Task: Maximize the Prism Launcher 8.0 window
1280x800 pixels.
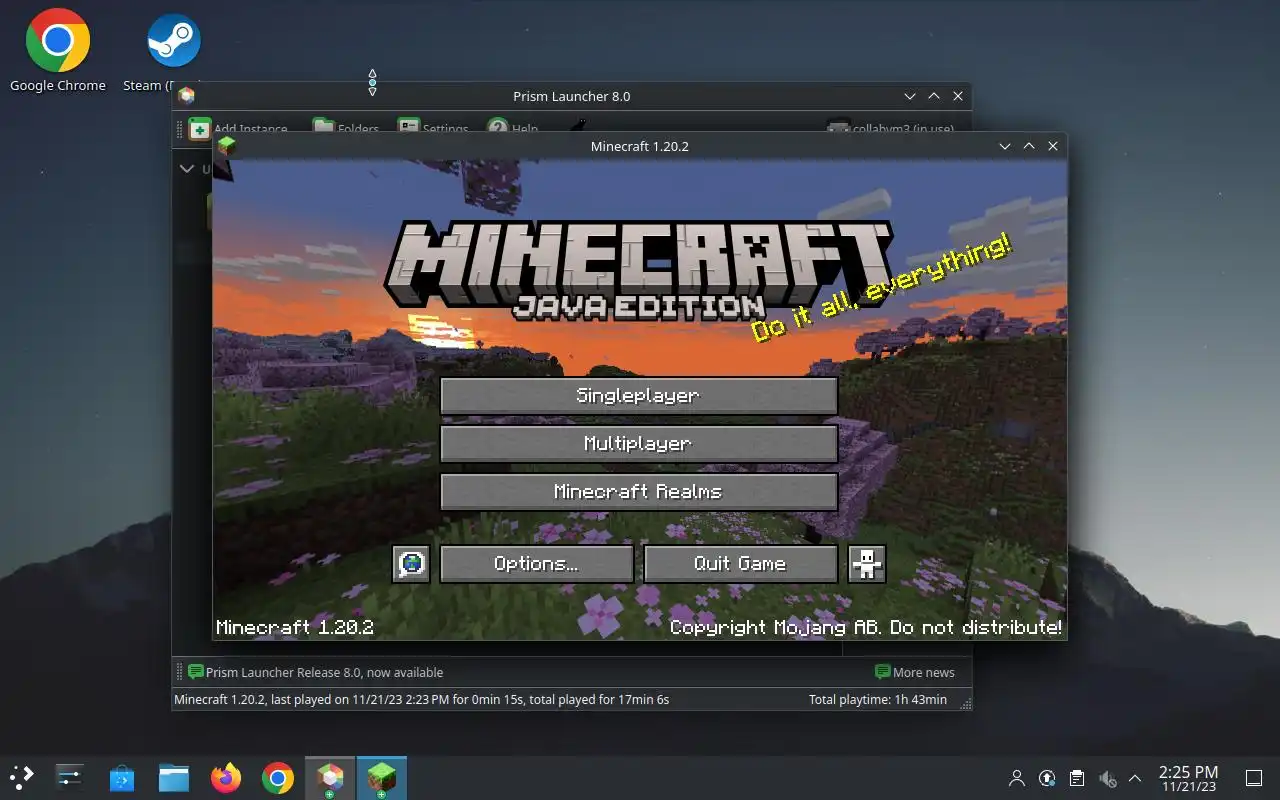Action: click(x=934, y=96)
